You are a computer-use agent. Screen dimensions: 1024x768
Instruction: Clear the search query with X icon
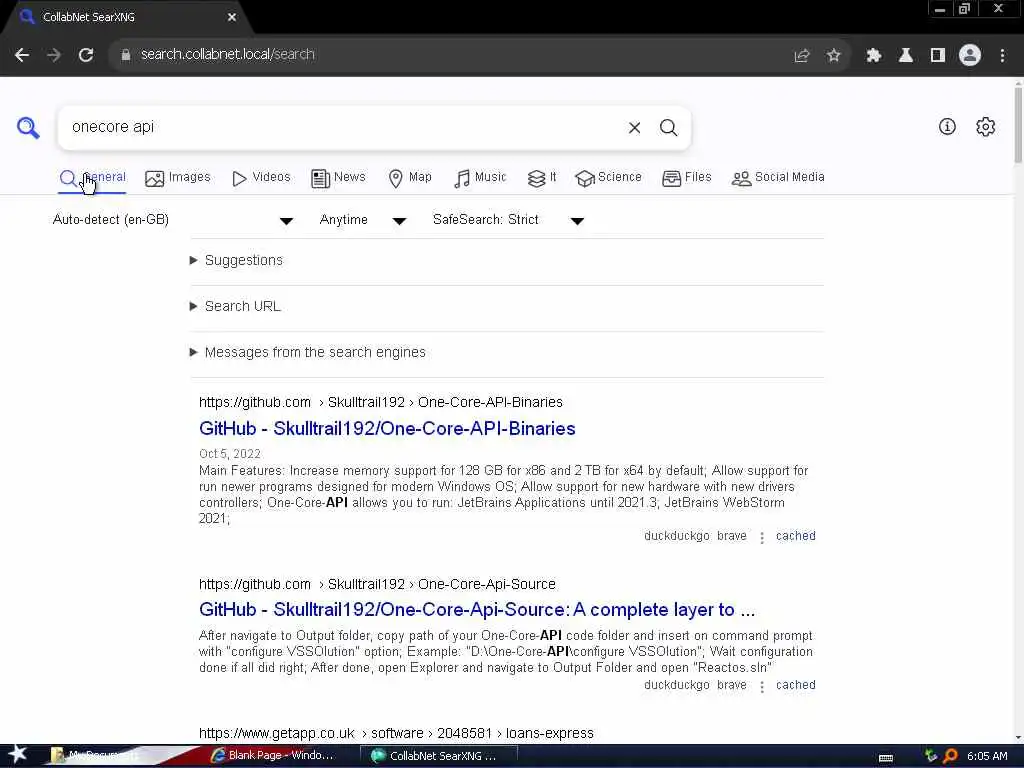point(634,127)
